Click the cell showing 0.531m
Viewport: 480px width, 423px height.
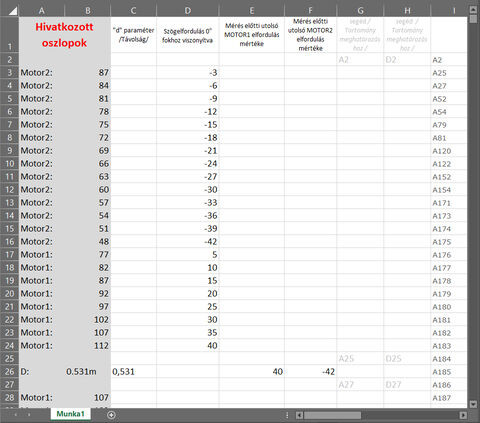[x=88, y=372]
